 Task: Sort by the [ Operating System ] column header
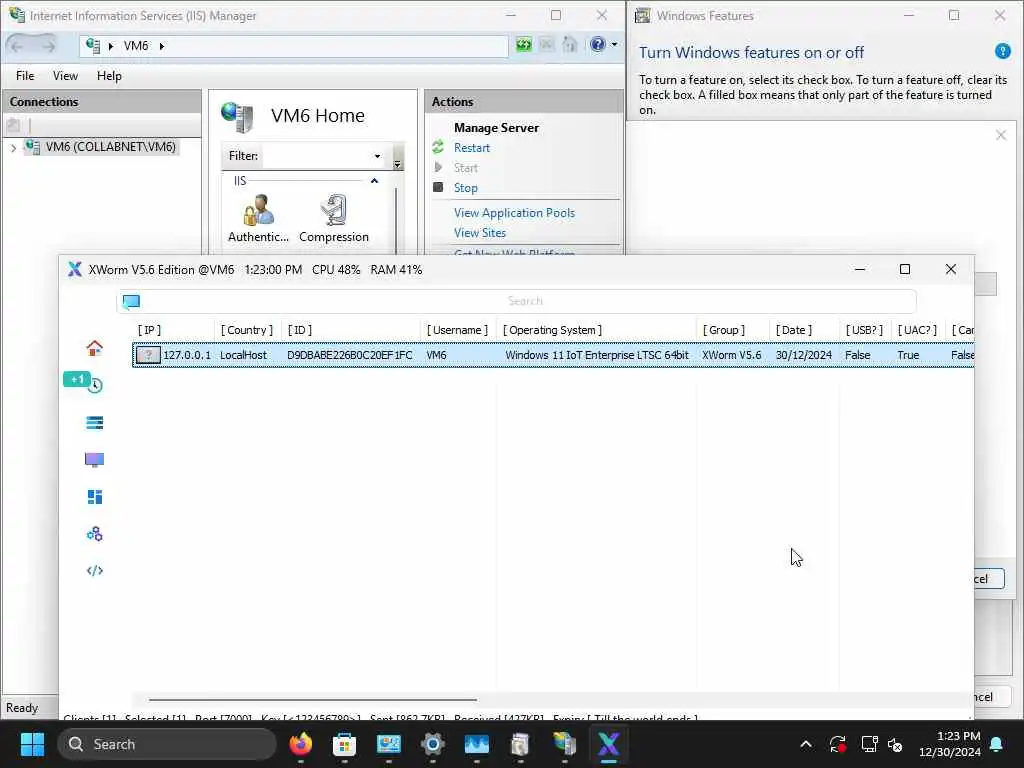pyautogui.click(x=552, y=330)
